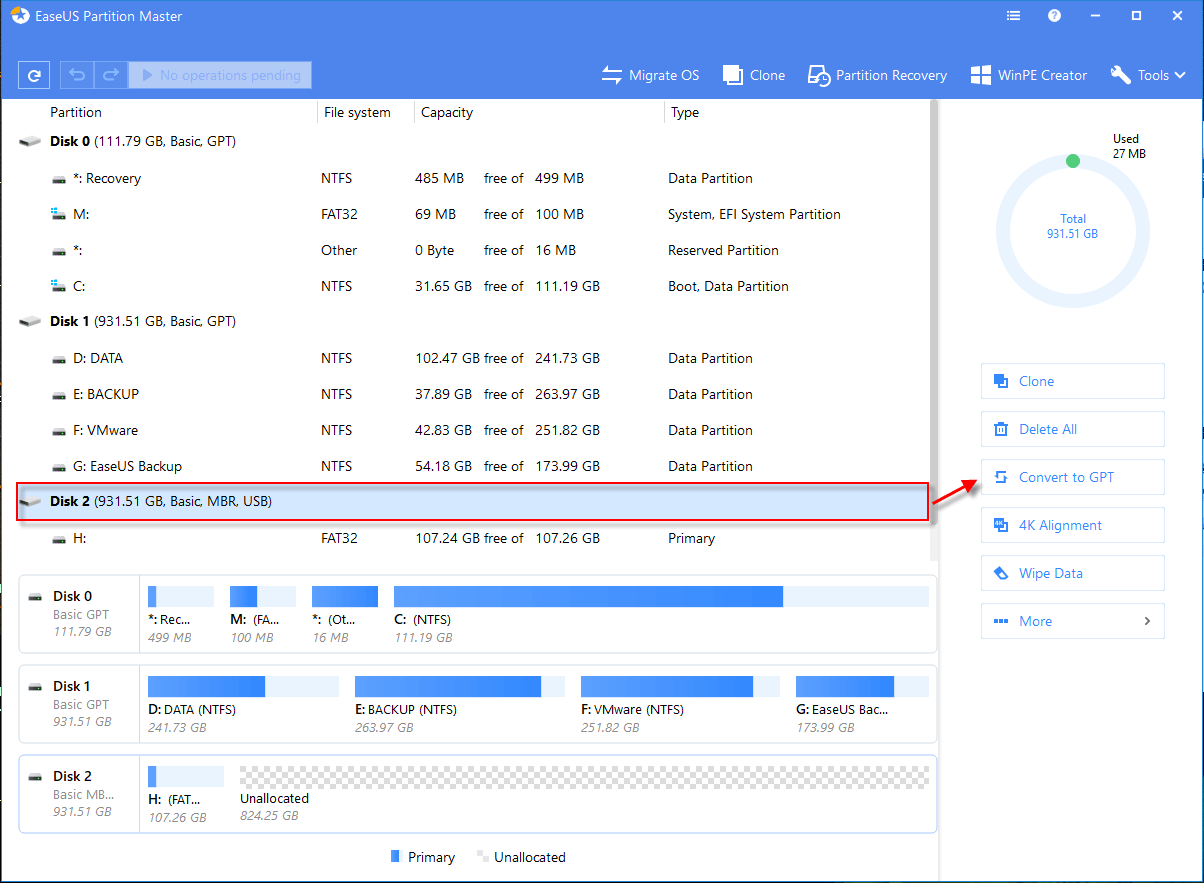This screenshot has height=883, width=1204.
Task: Click the Capacity column header
Action: 447,112
